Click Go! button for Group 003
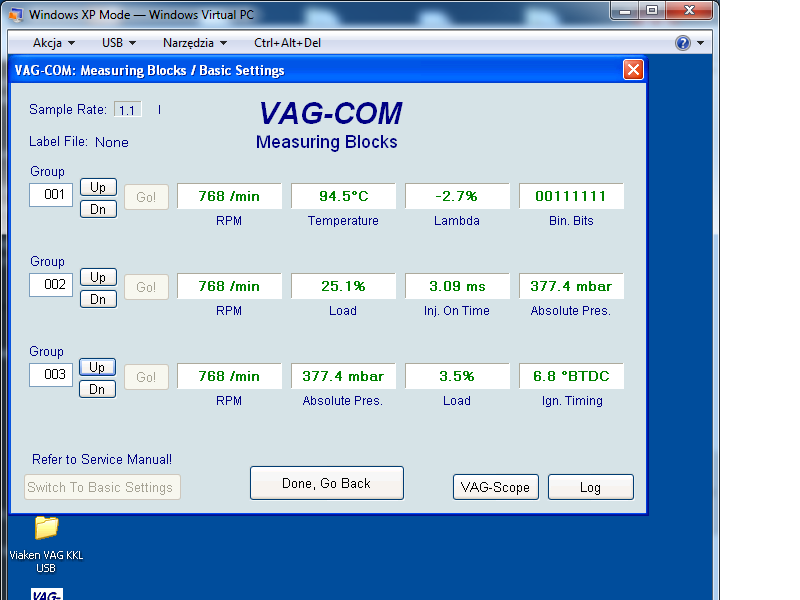Viewport: 800px width, 600px height. tap(146, 377)
